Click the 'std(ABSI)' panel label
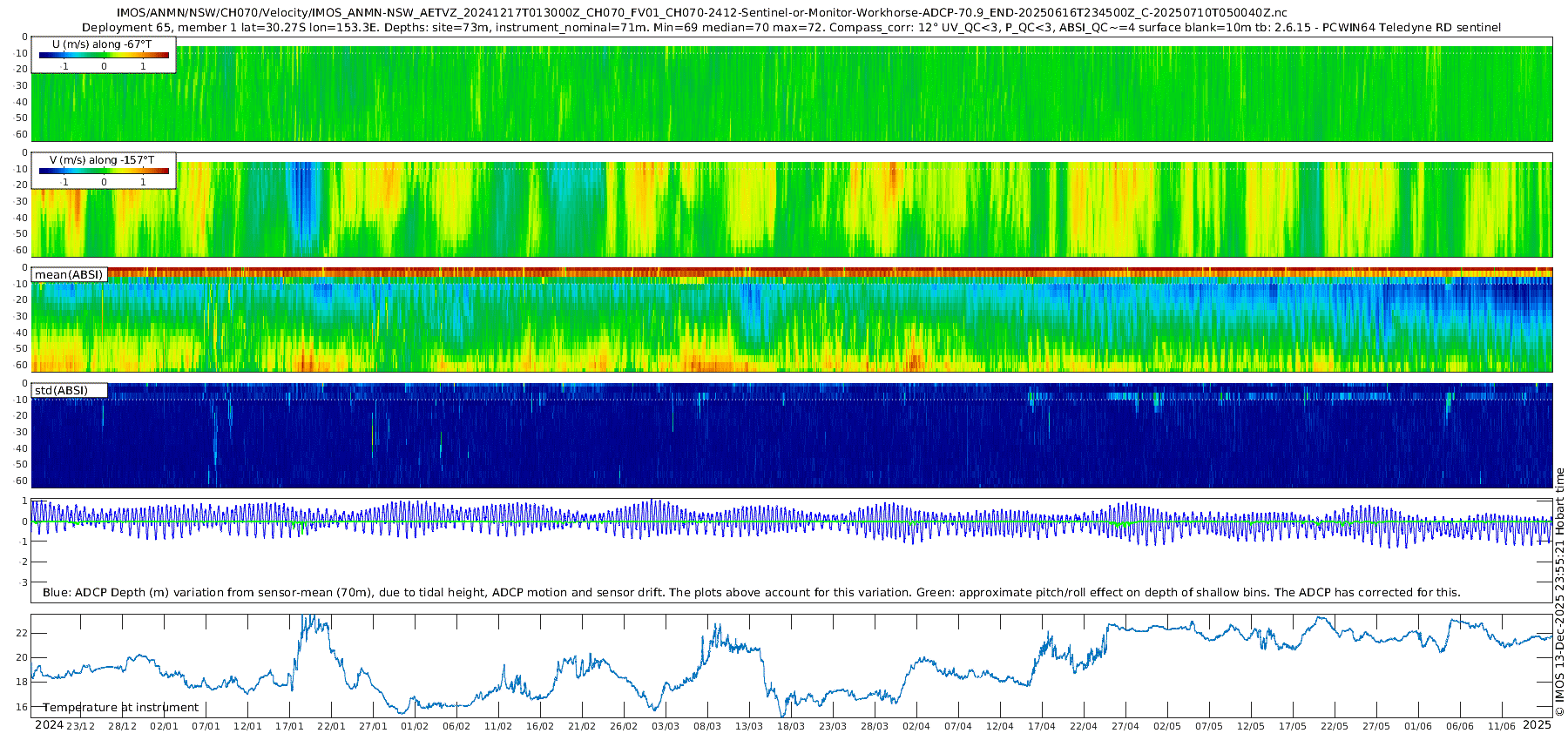Viewport: 1568px width, 740px height. (61, 391)
